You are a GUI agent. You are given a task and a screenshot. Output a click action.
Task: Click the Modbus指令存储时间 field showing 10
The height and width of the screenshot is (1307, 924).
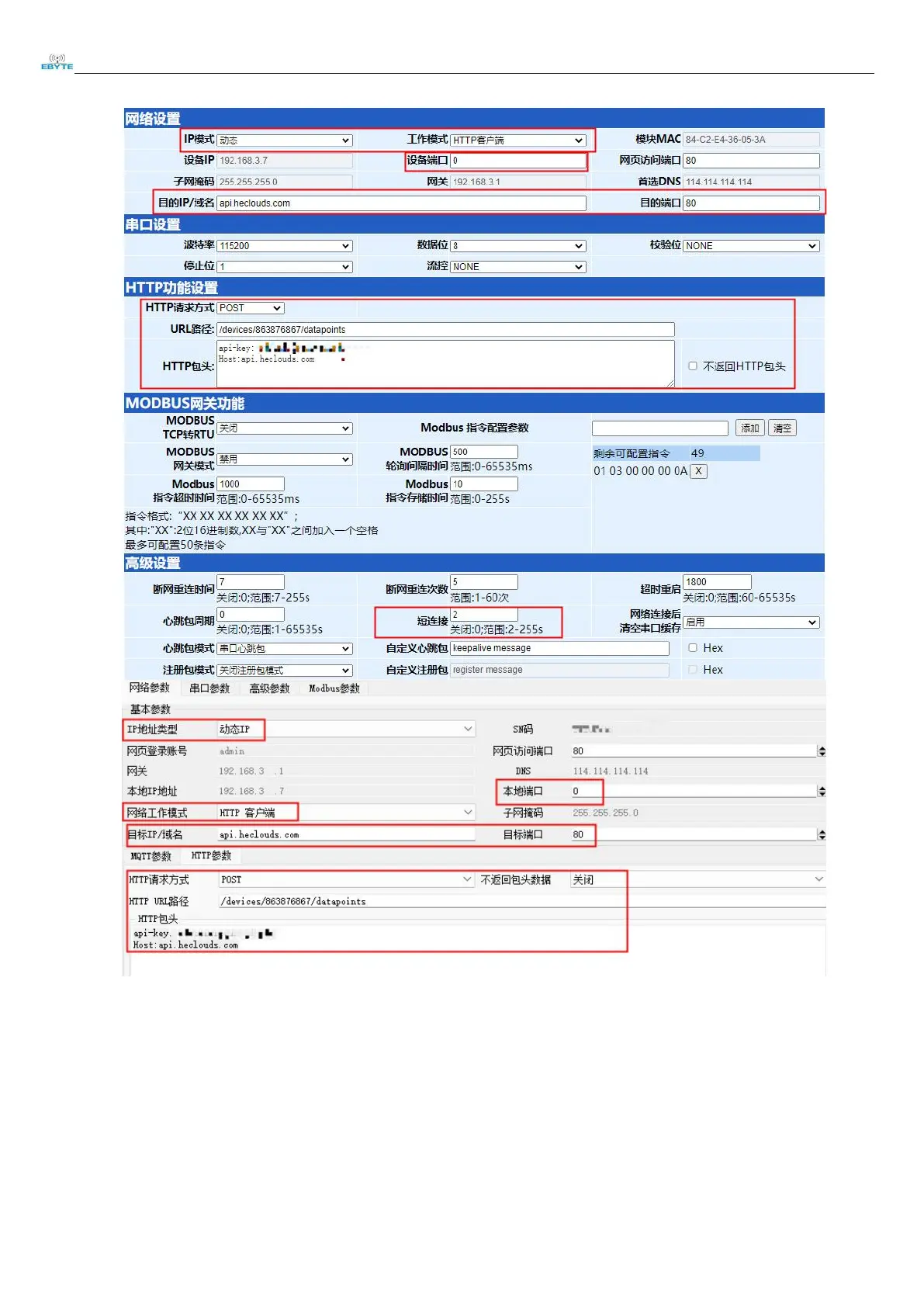483,484
